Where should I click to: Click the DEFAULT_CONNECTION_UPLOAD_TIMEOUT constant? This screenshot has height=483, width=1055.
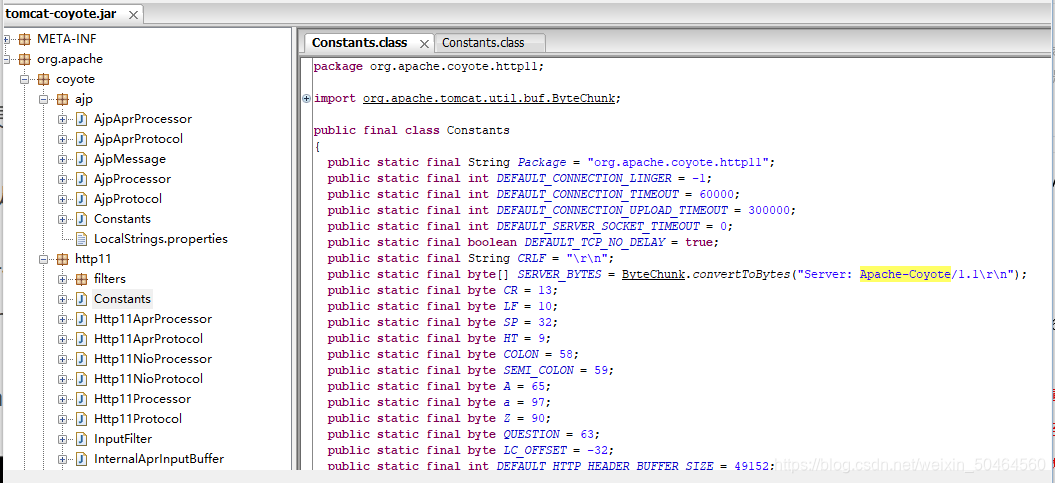tap(611, 210)
